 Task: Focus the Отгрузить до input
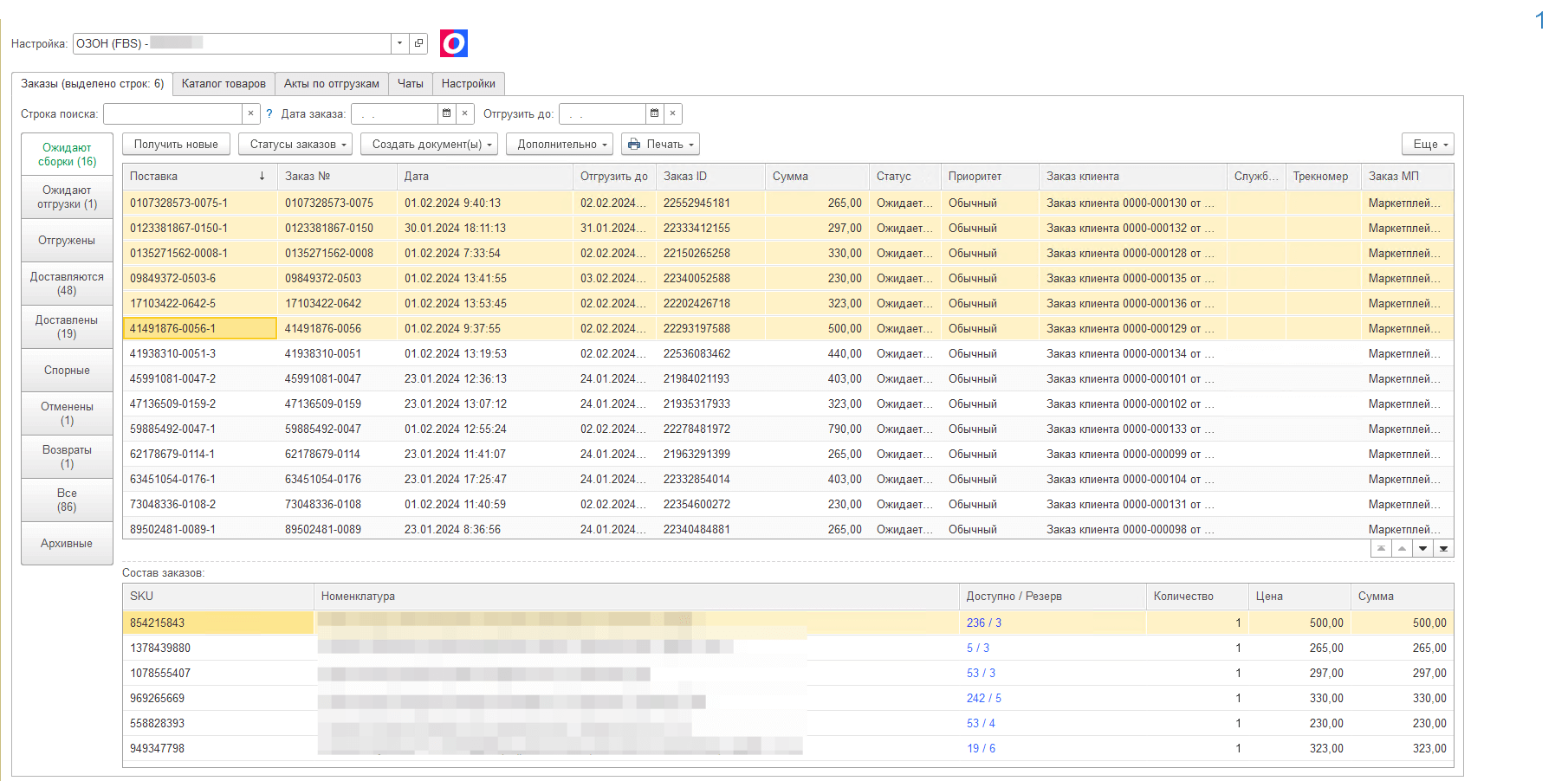(x=602, y=113)
